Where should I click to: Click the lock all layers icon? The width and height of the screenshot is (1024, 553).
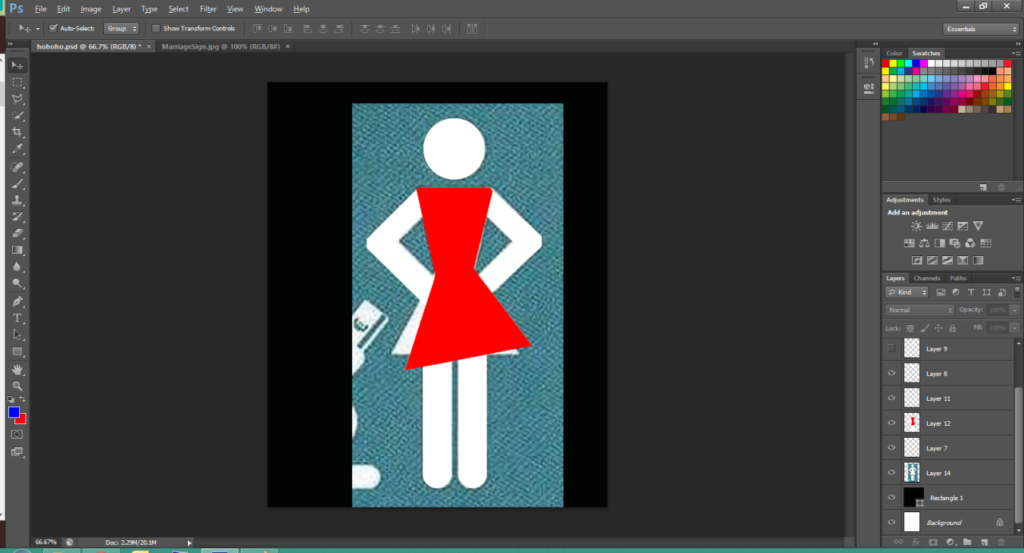click(x=952, y=328)
